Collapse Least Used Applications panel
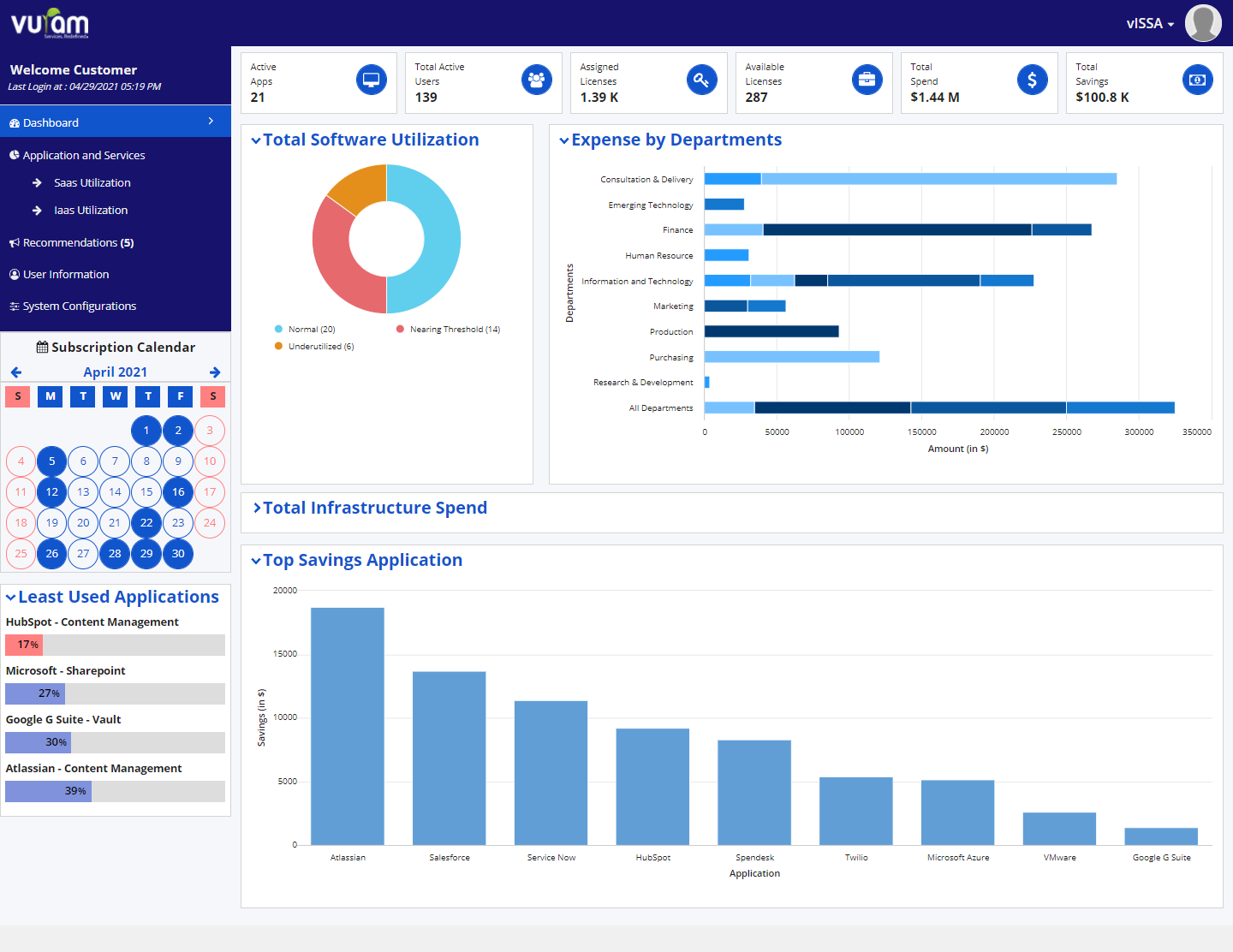This screenshot has height=952, width=1233. [10, 598]
